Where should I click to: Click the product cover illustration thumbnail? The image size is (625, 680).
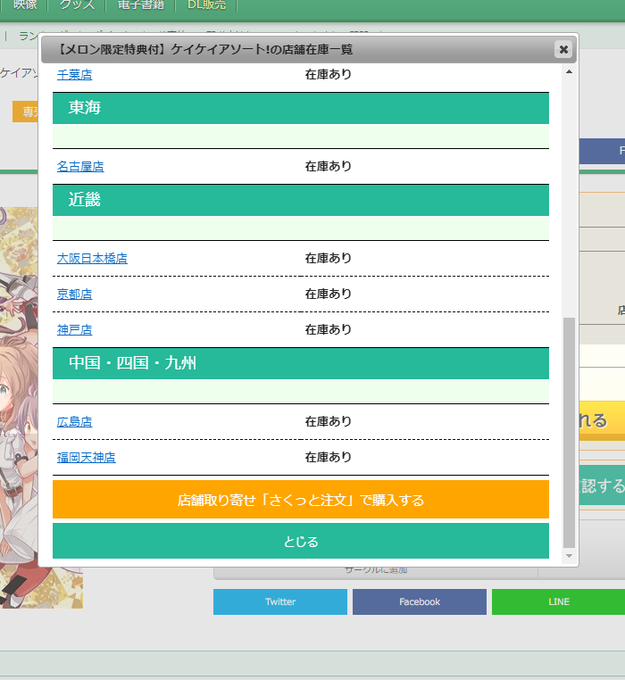(x=20, y=408)
